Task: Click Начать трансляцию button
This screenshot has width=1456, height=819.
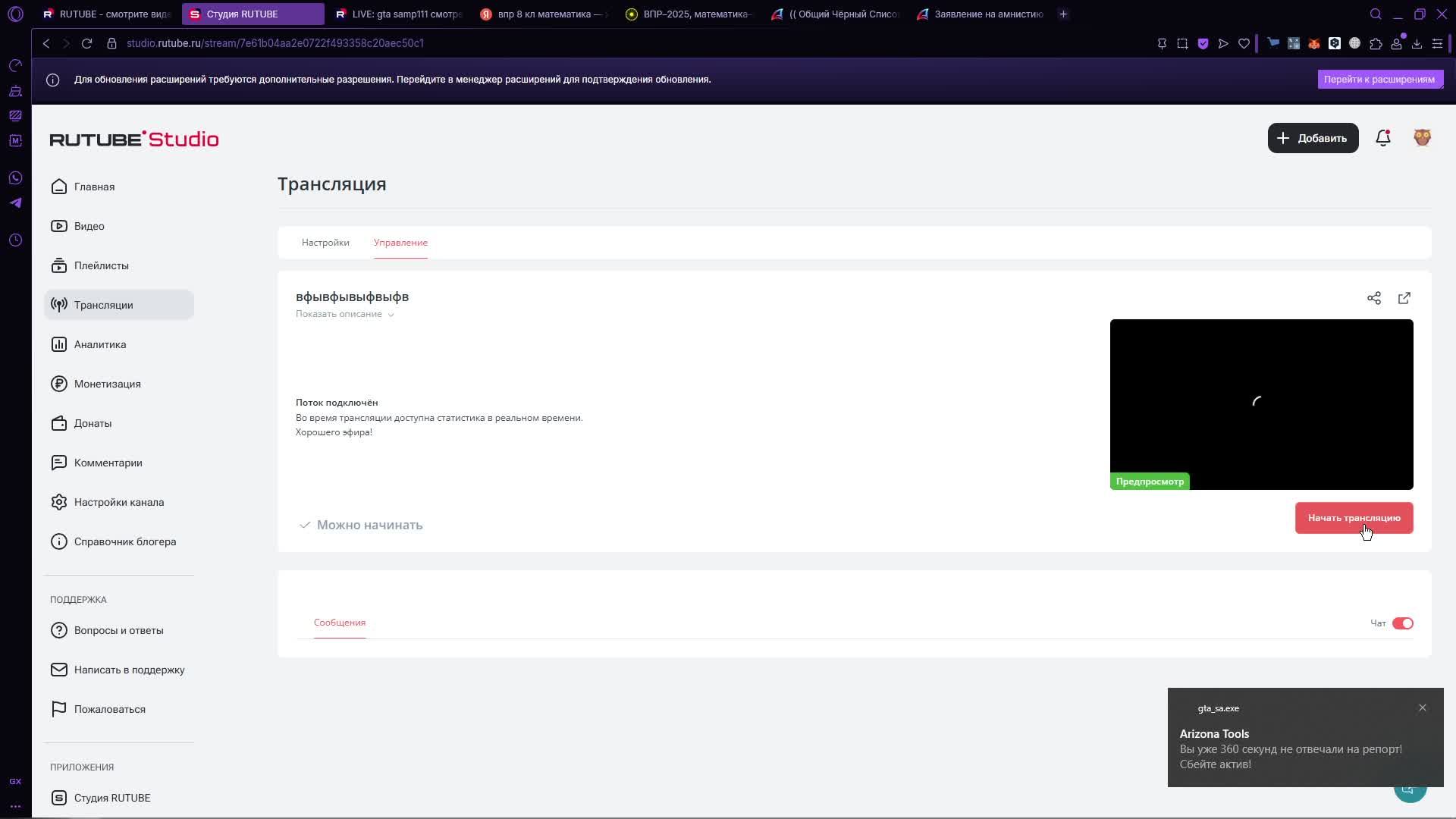Action: (1354, 518)
